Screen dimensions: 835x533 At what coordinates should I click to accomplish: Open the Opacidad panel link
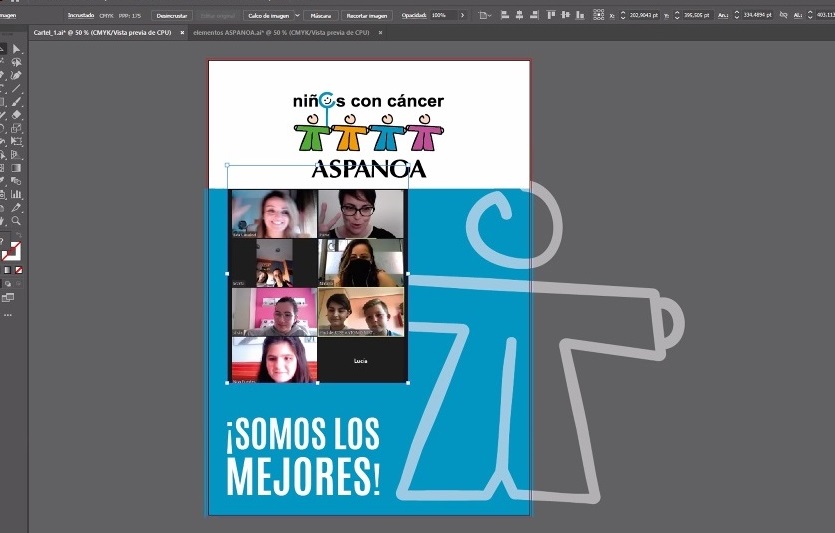[414, 15]
